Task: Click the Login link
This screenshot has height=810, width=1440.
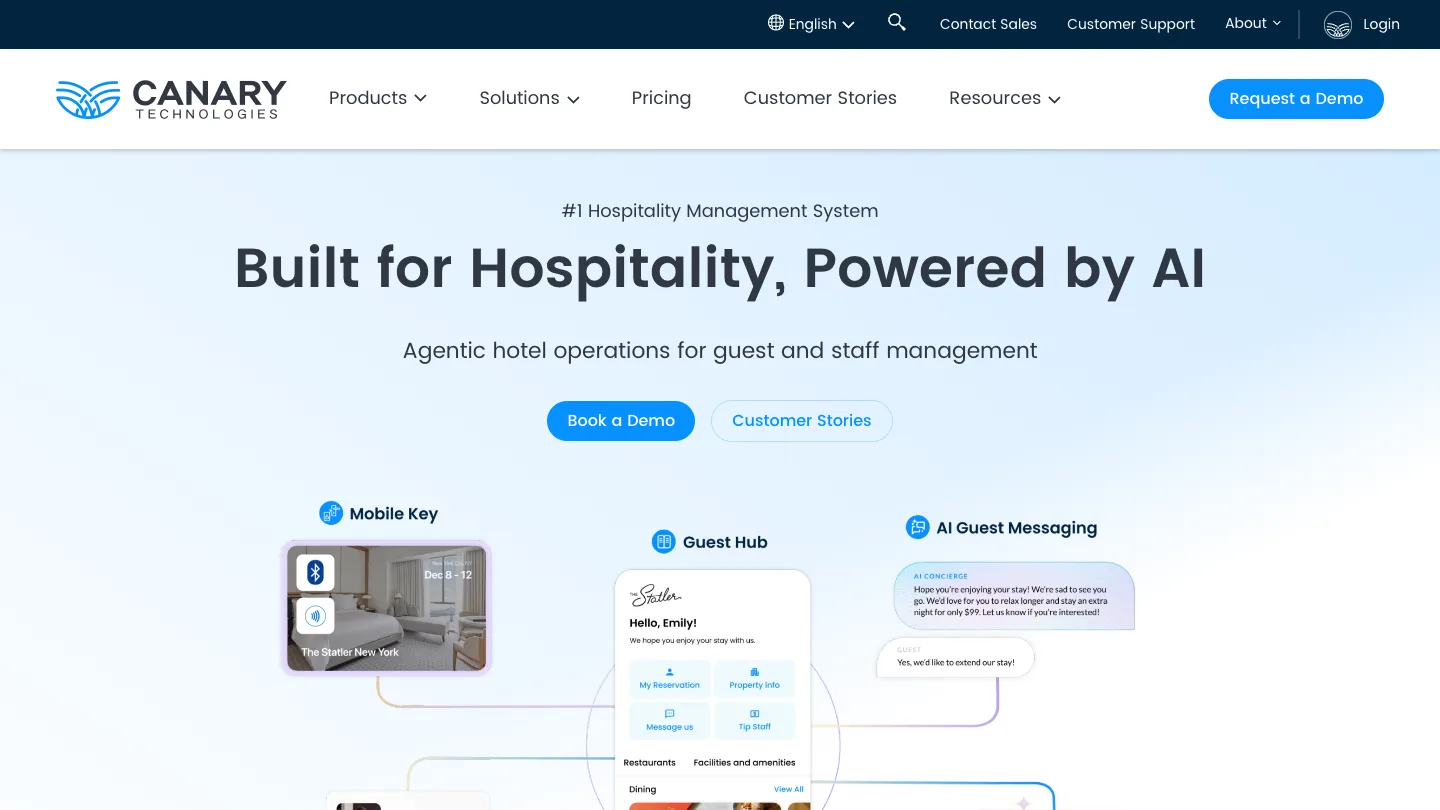Action: 1381,24
